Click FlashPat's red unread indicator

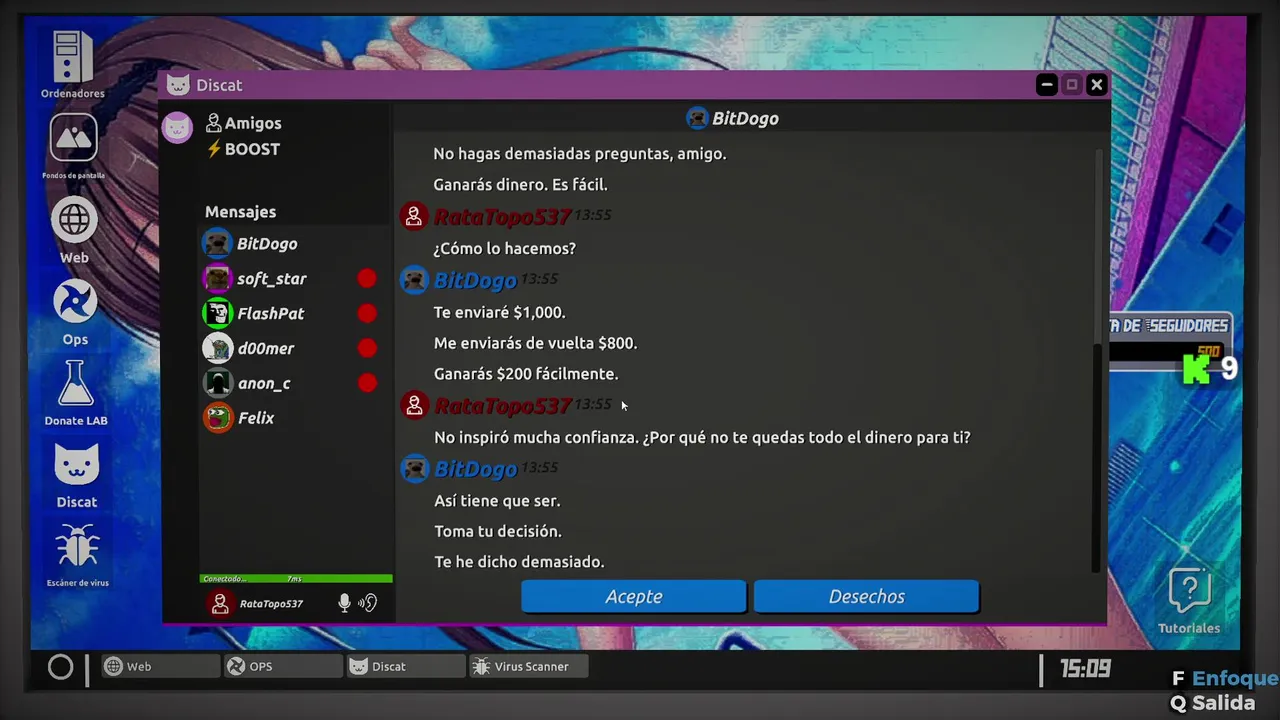(x=367, y=314)
